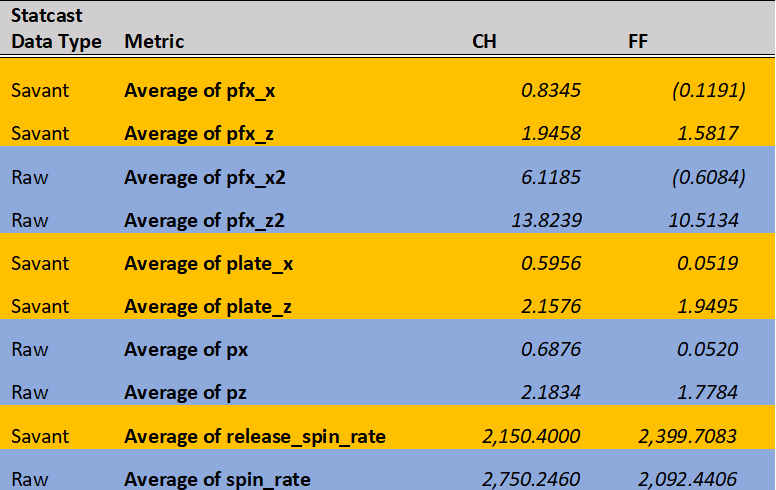Click the Metric column header
This screenshot has width=776, height=490.
[154, 41]
